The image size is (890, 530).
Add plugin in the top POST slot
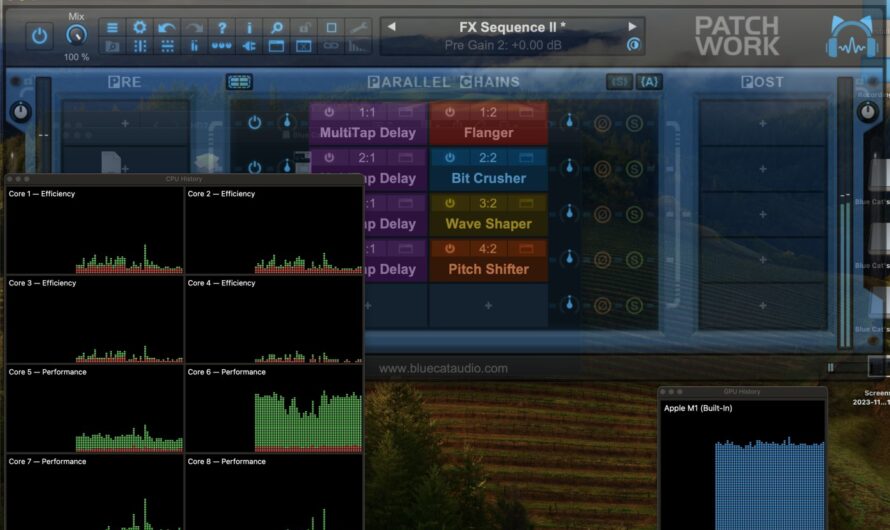coord(762,123)
